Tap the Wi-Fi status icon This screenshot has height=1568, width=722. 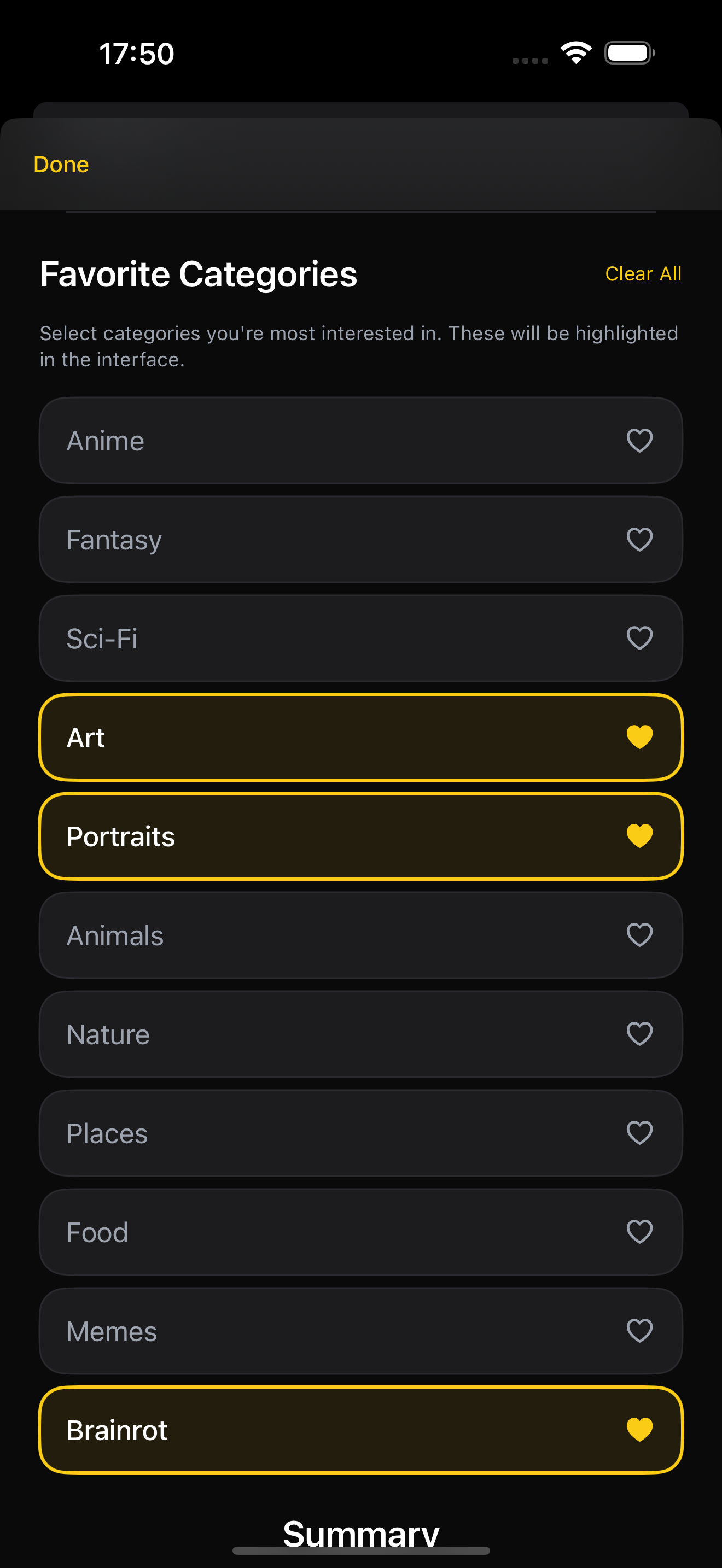[x=576, y=53]
